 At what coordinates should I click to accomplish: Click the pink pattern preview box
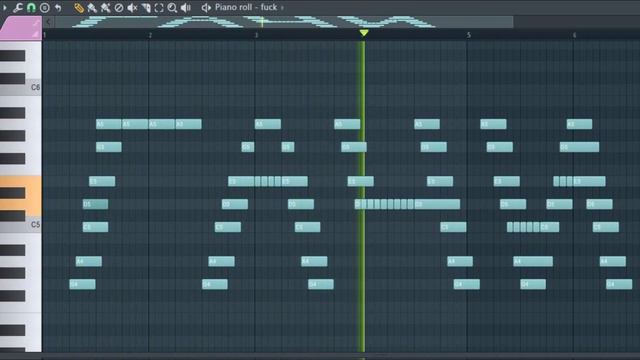pyautogui.click(x=21, y=28)
